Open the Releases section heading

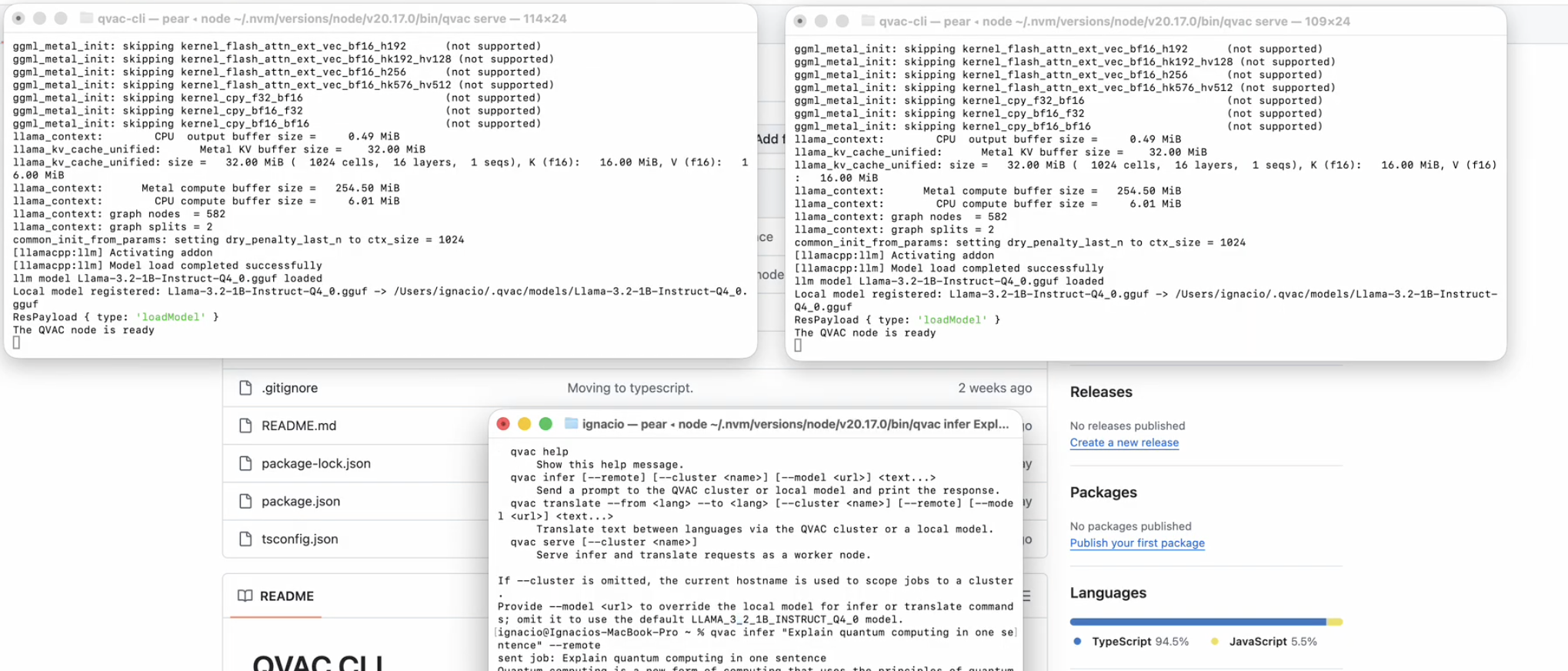(1100, 392)
